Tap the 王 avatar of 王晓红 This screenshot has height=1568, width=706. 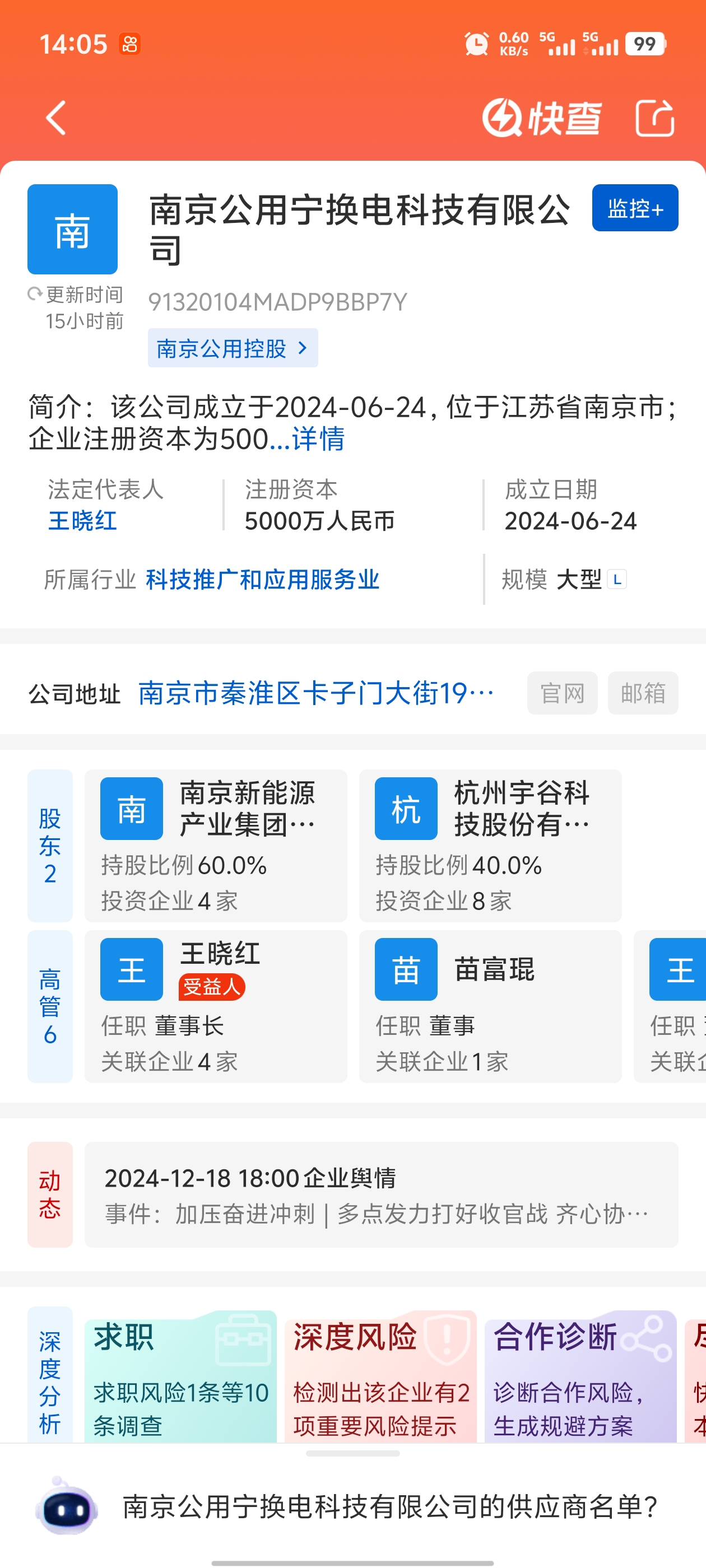pyautogui.click(x=132, y=969)
